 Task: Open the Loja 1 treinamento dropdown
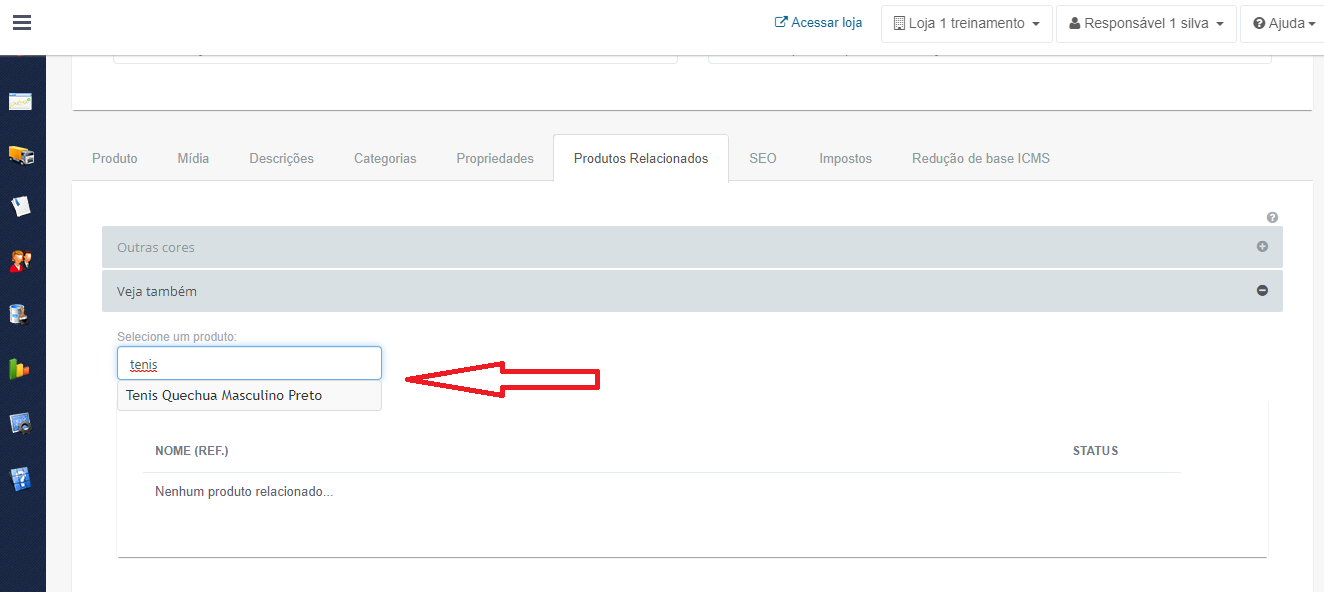coord(967,24)
